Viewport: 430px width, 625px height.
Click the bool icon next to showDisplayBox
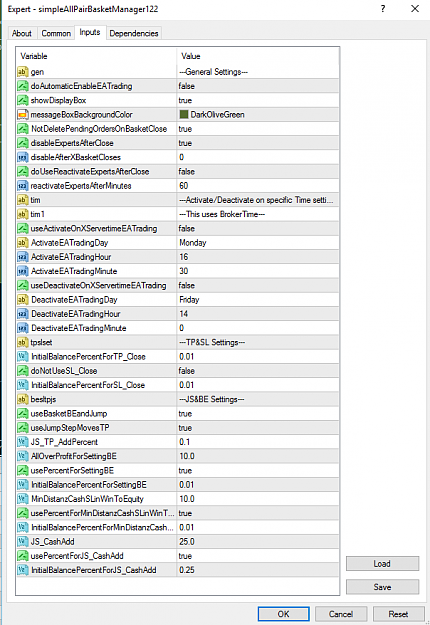pyautogui.click(x=23, y=100)
